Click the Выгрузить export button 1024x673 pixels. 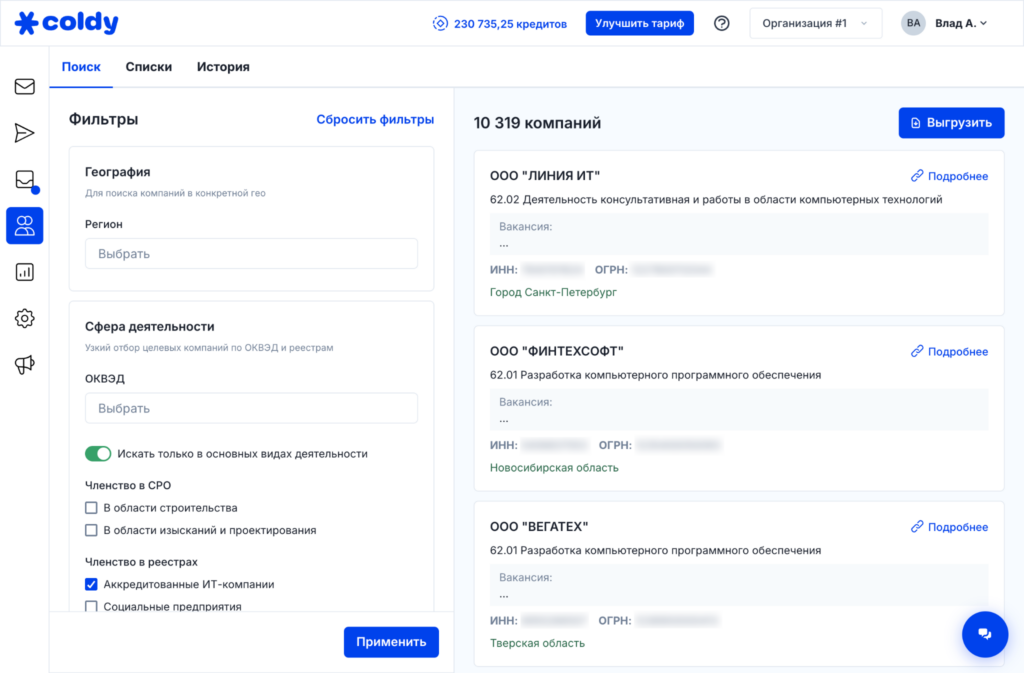pyautogui.click(x=952, y=123)
